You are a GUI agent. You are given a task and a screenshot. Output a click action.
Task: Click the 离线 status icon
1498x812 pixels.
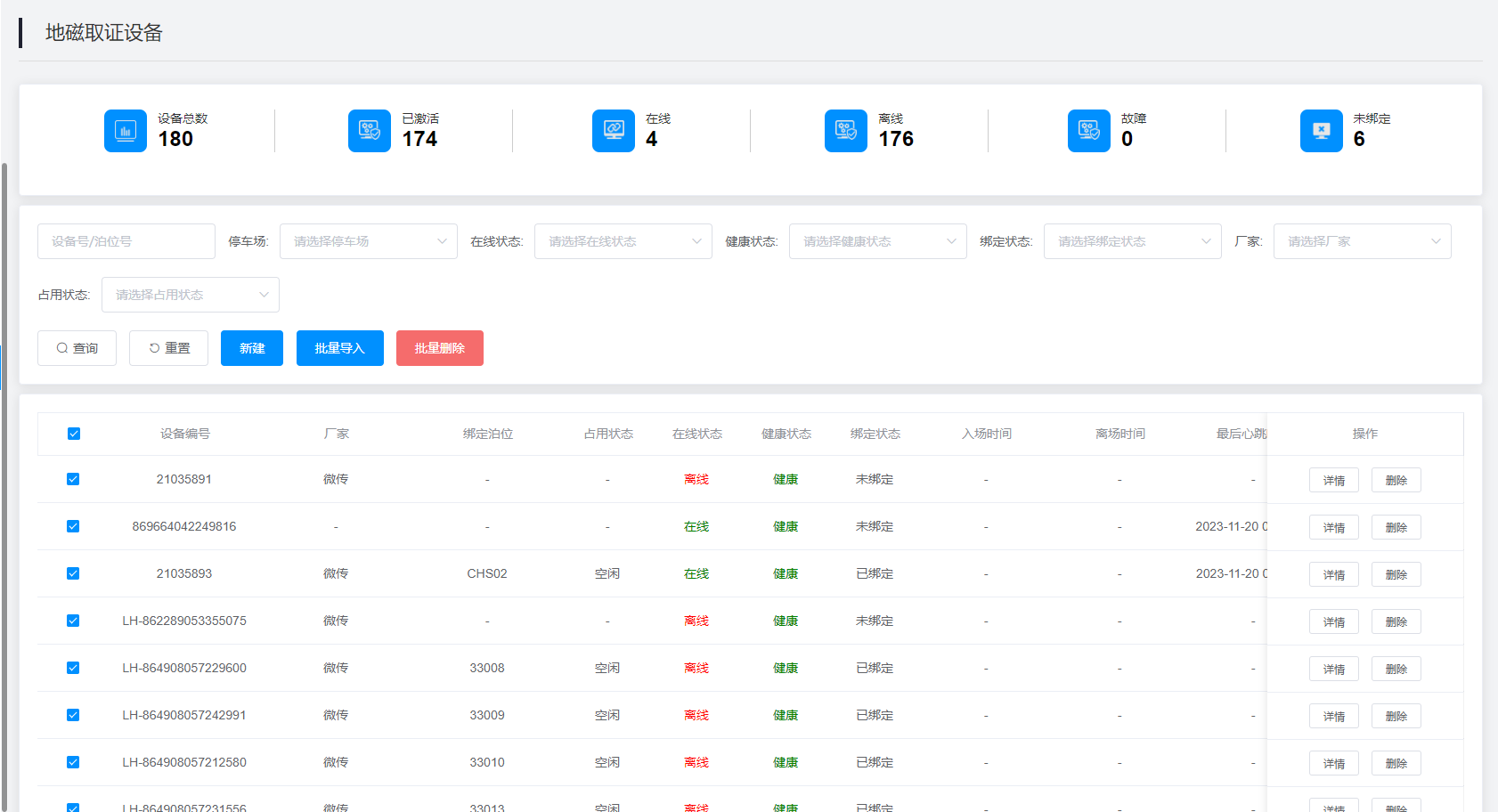pos(846,131)
